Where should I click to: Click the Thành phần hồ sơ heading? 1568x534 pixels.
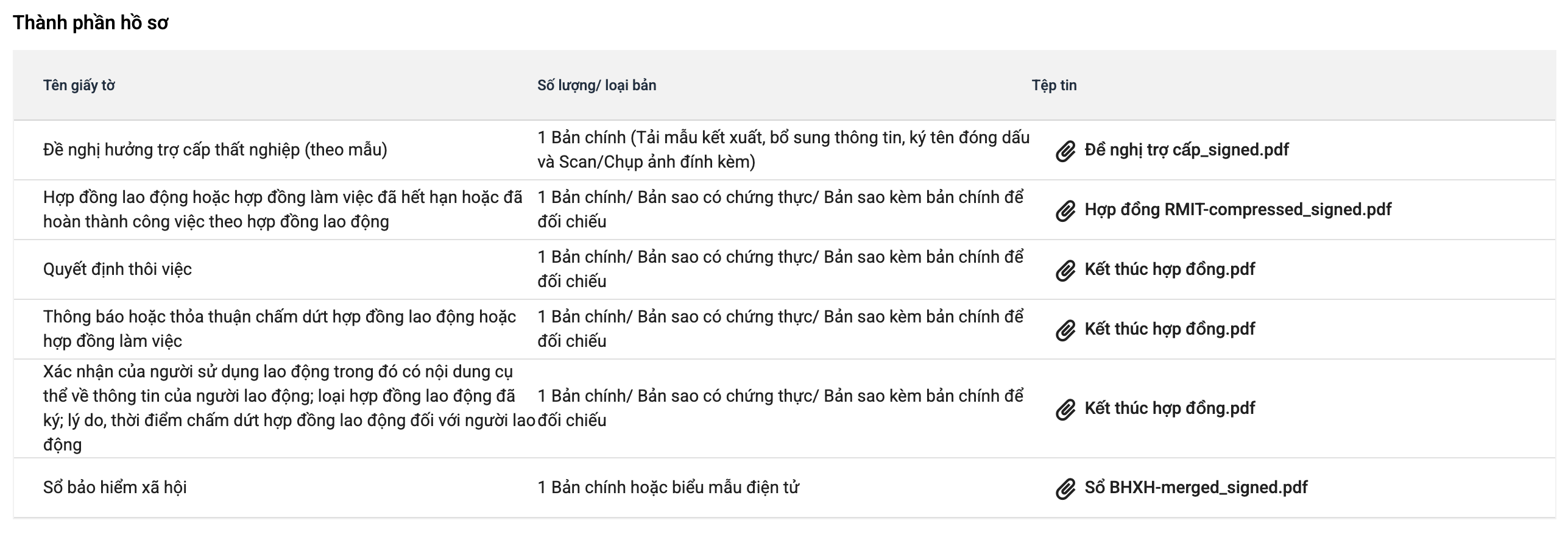(x=90, y=23)
